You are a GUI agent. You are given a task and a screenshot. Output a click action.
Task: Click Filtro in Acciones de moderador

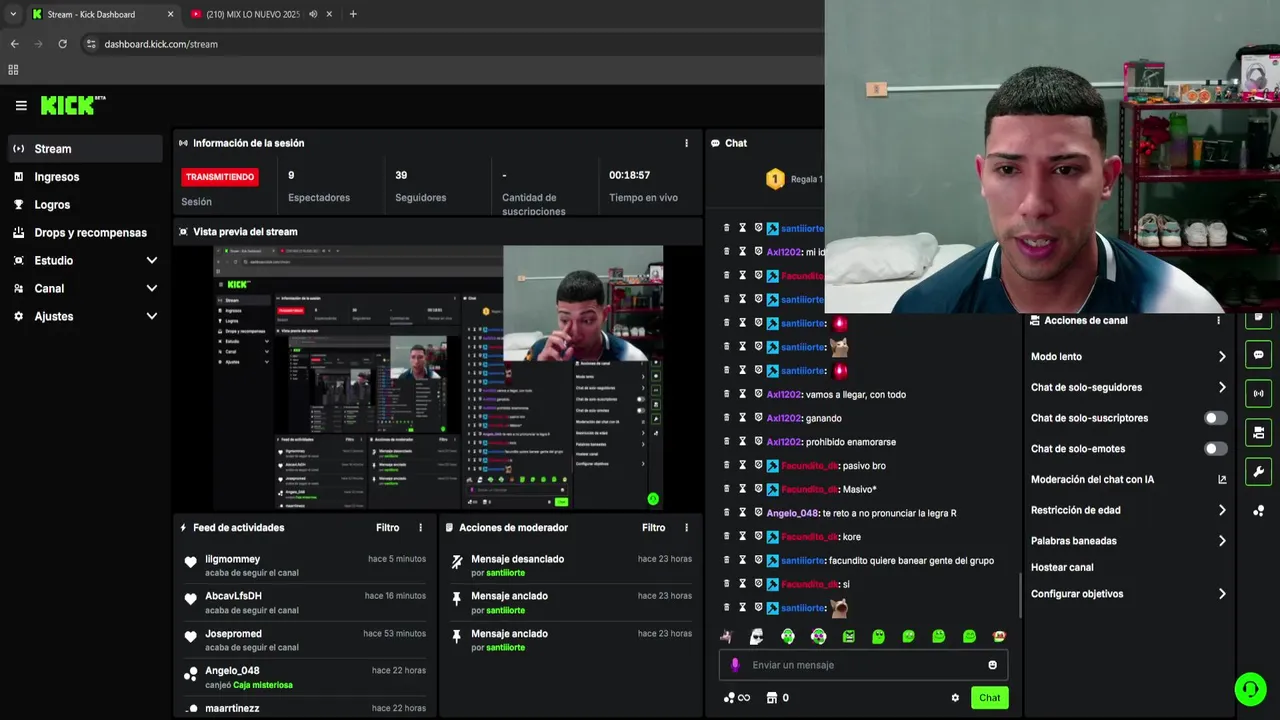654,528
